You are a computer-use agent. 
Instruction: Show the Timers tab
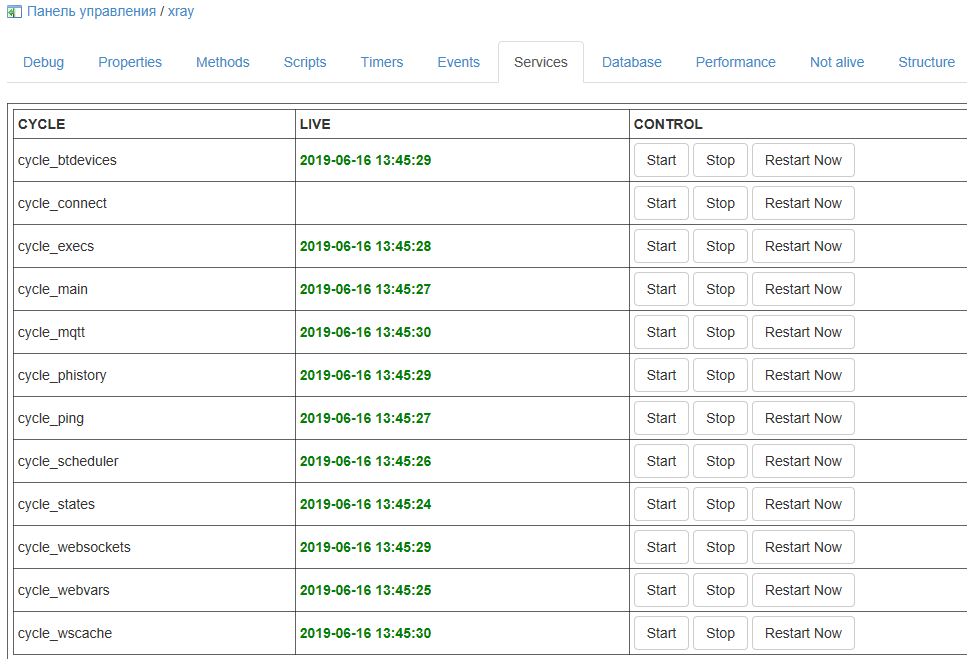coord(382,62)
